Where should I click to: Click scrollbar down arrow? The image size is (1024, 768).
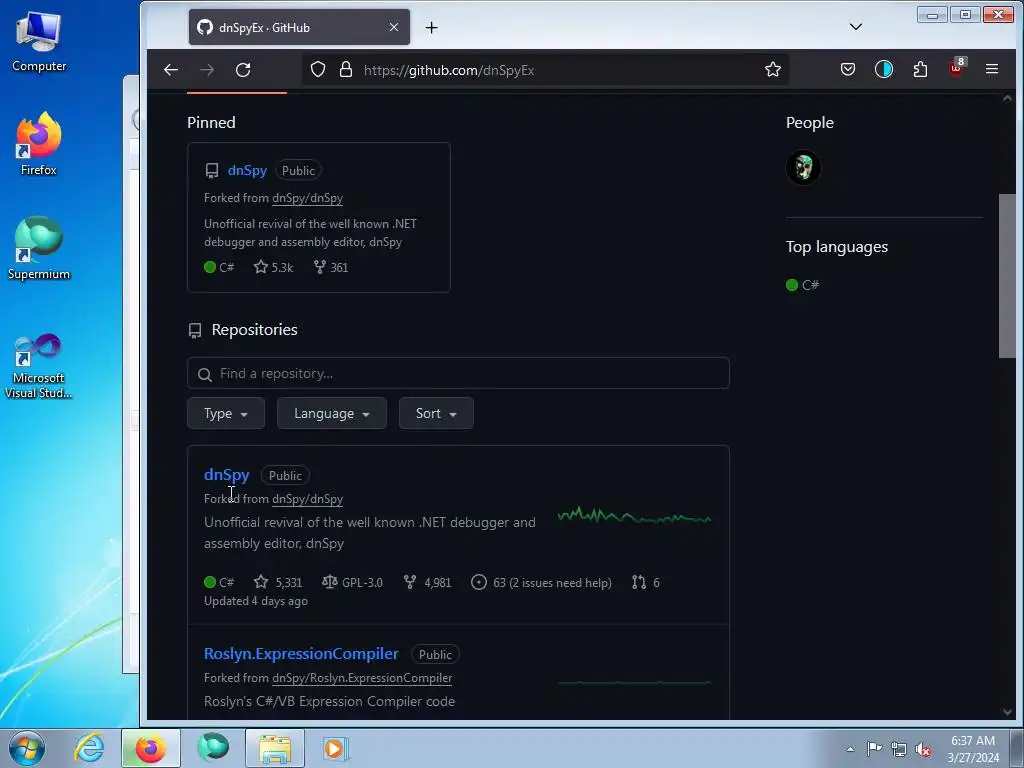pos(1007,712)
